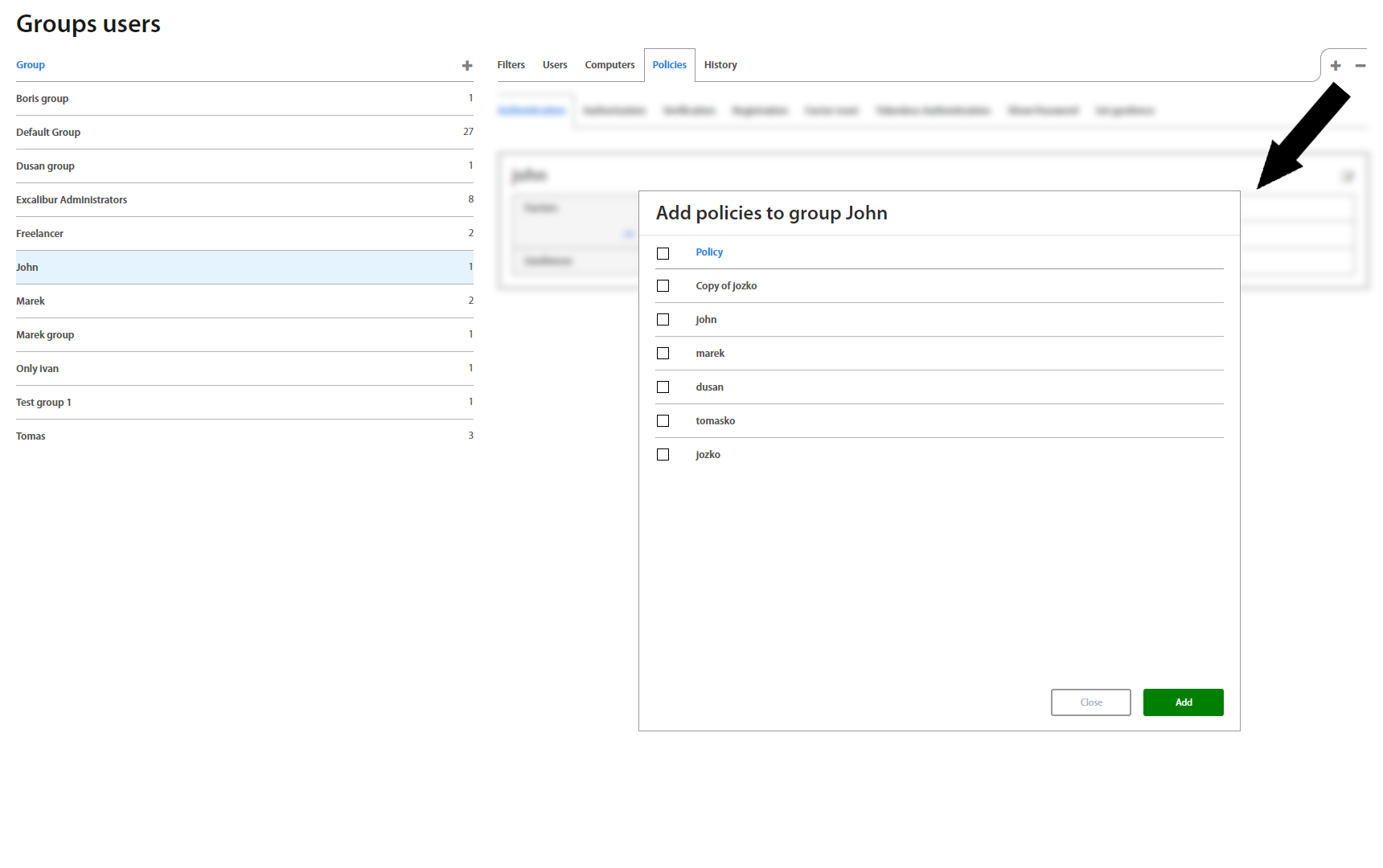1383x868 pixels.
Task: Tick the tomasko policy checkbox
Action: tap(663, 421)
